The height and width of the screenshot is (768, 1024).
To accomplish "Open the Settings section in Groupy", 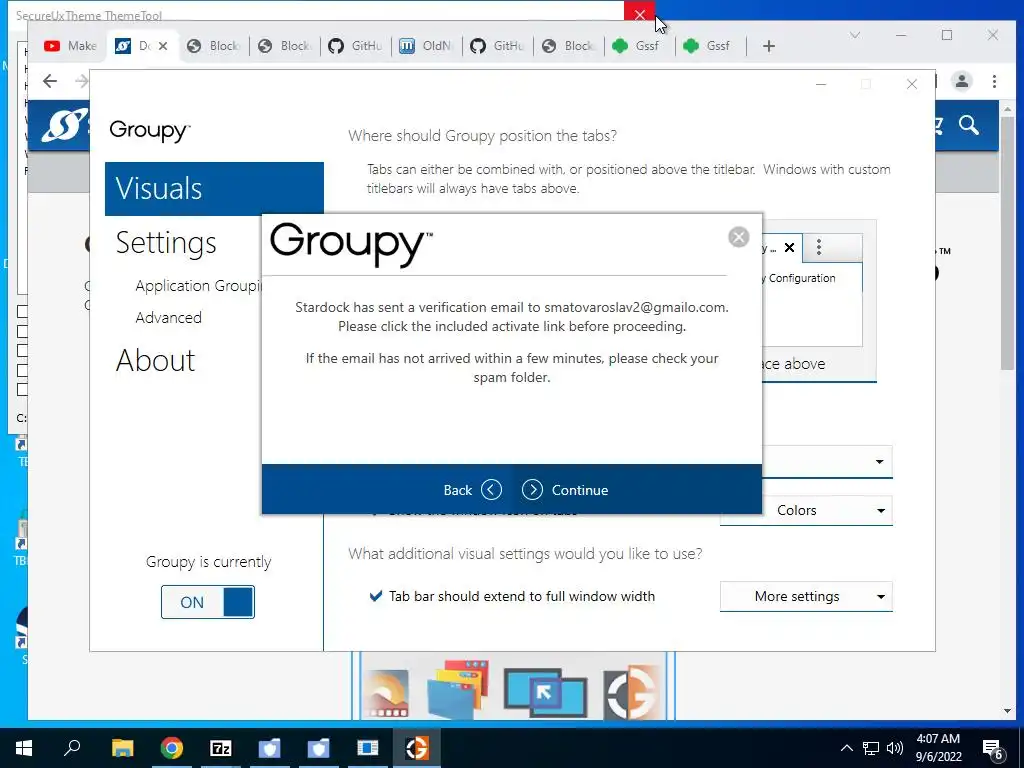I will [x=166, y=242].
